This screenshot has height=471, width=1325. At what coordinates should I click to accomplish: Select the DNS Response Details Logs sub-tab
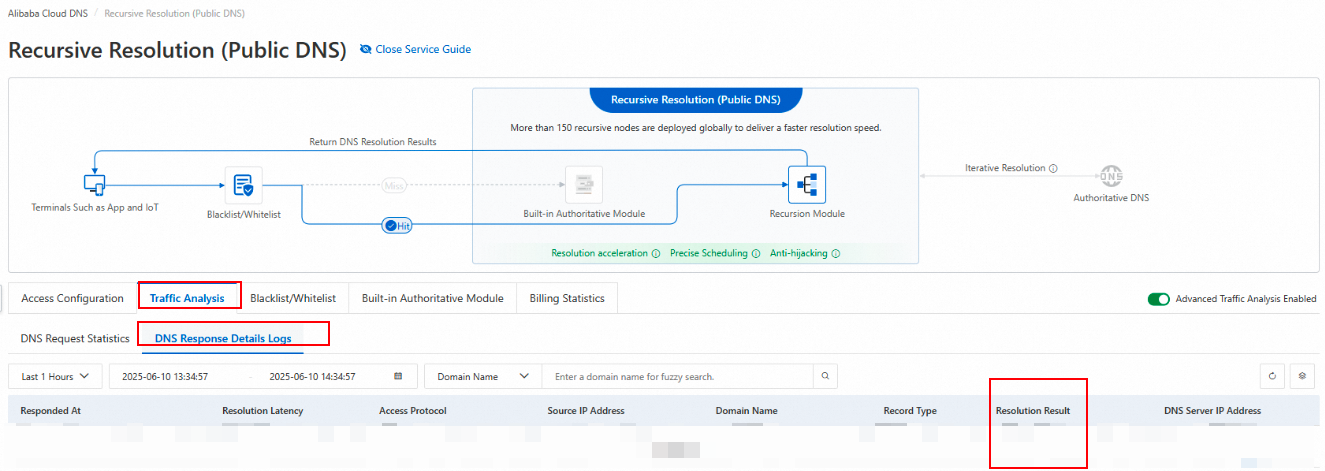[x=223, y=339]
